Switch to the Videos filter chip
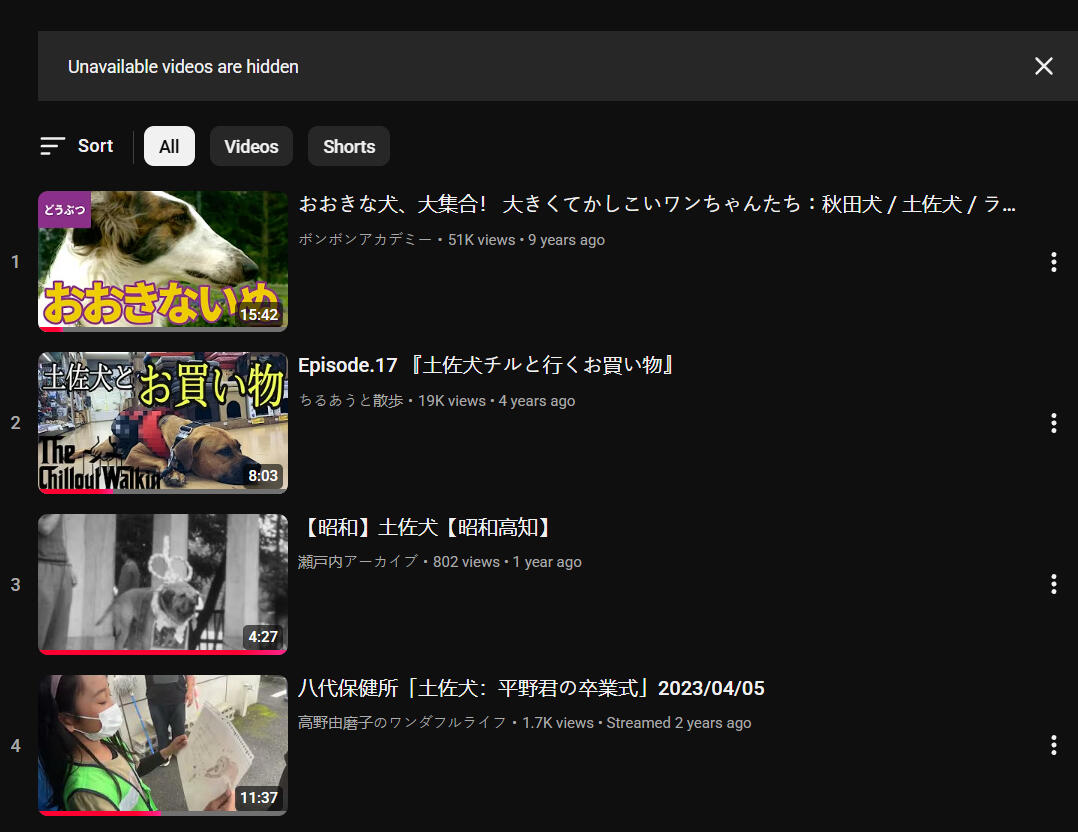Image resolution: width=1078 pixels, height=832 pixels. [251, 146]
